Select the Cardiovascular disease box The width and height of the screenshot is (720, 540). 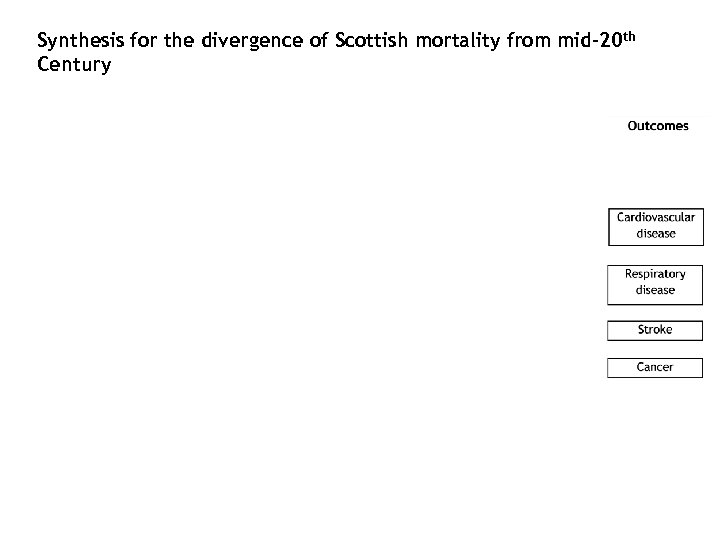click(655, 226)
